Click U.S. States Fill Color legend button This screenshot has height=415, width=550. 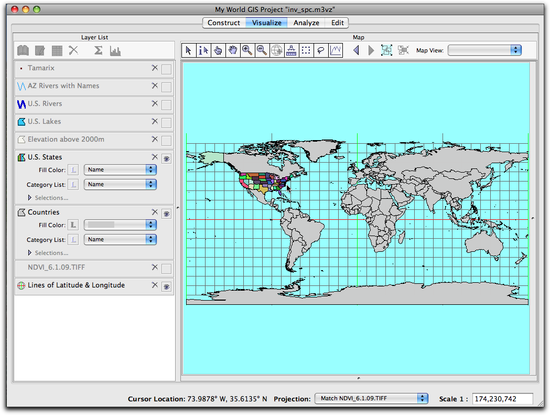click(x=73, y=170)
